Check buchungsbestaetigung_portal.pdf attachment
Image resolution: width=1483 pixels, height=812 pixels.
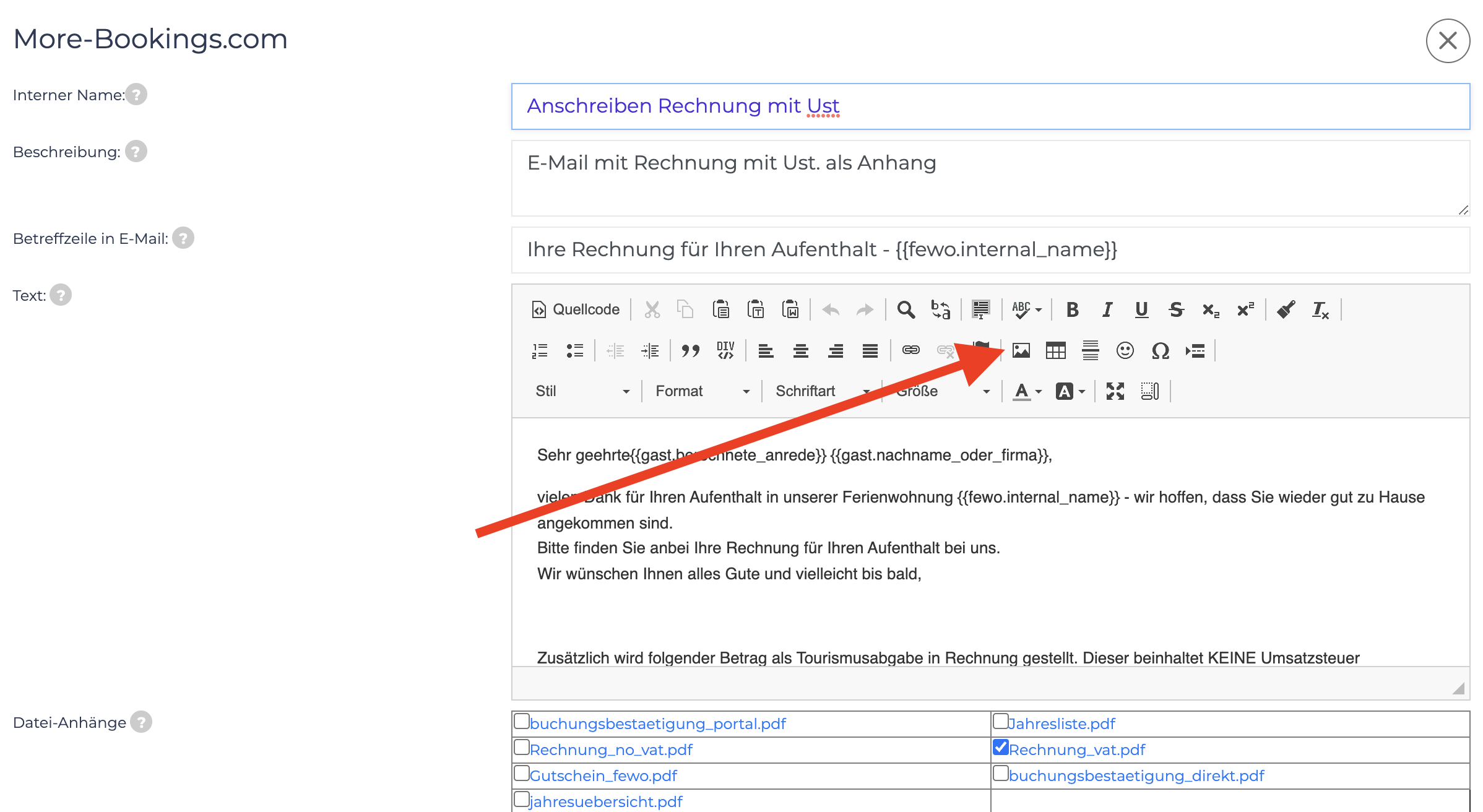pyautogui.click(x=522, y=722)
